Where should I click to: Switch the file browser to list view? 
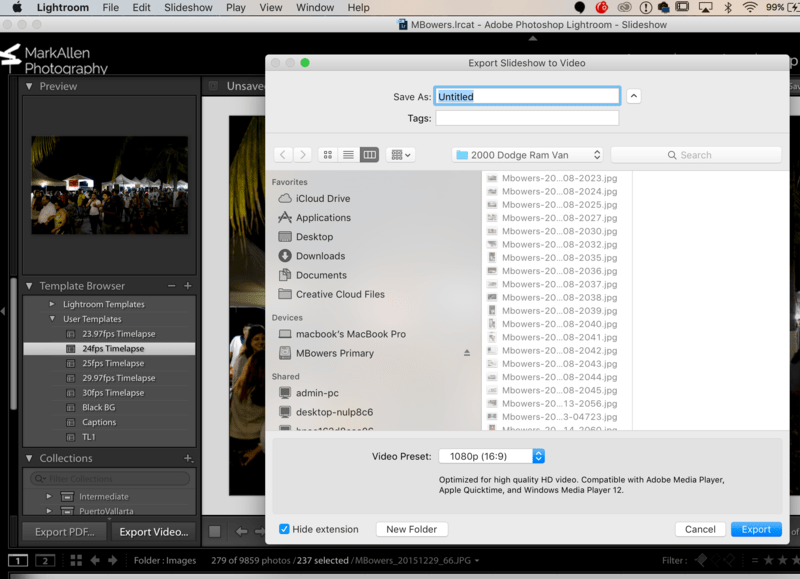(347, 154)
